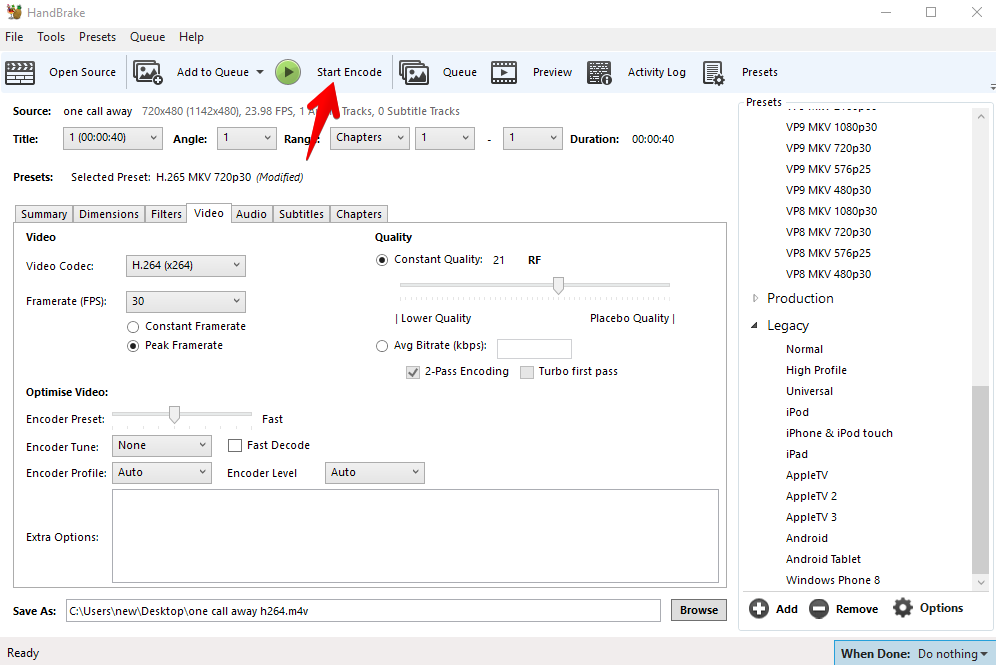Open the end chapter dropdown
Screen dimensions: 996x665
coord(532,138)
